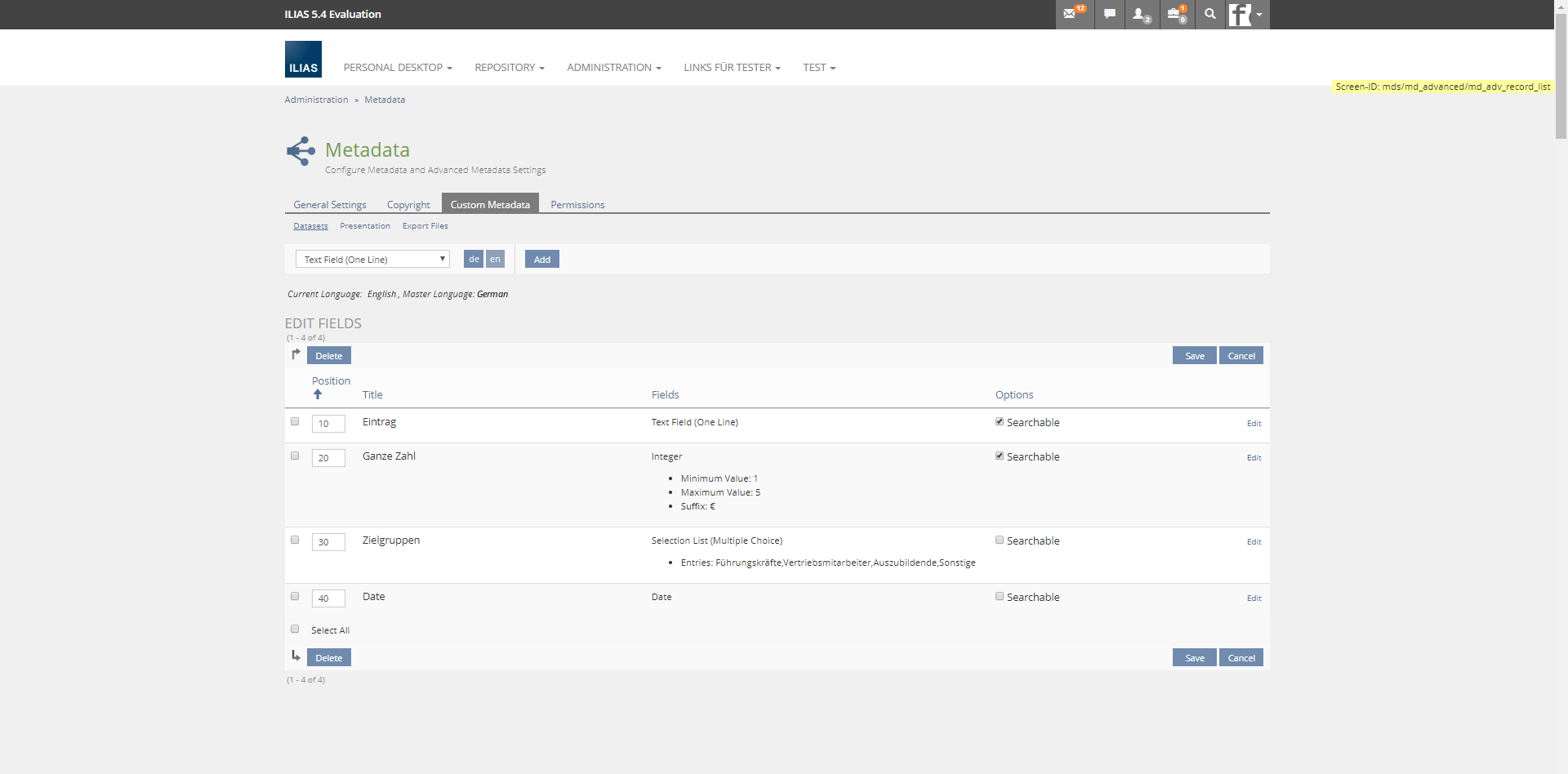1568x774 pixels.
Task: Open the user avatar dropdown
Action: pos(1246,15)
